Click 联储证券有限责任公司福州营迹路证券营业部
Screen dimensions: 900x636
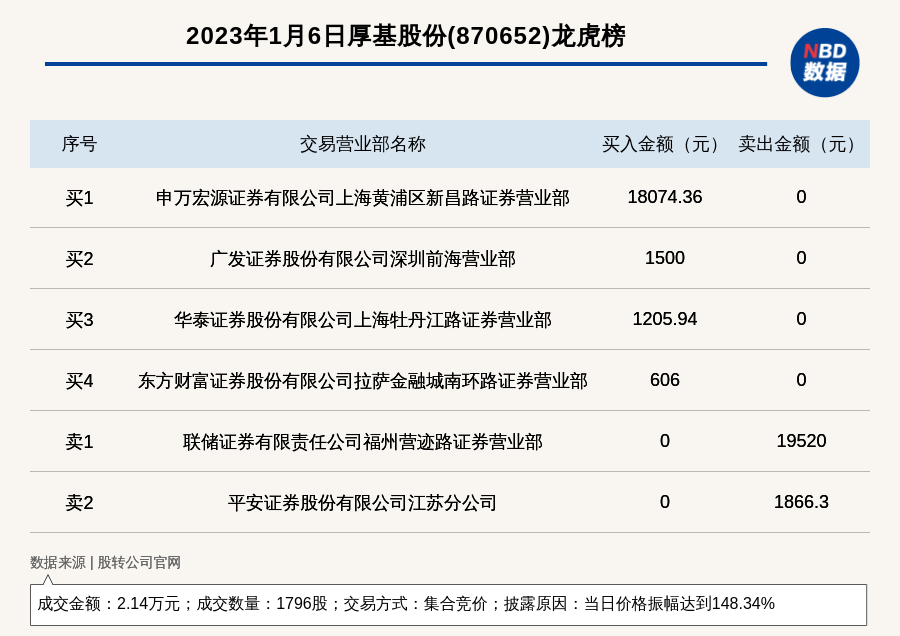click(362, 441)
